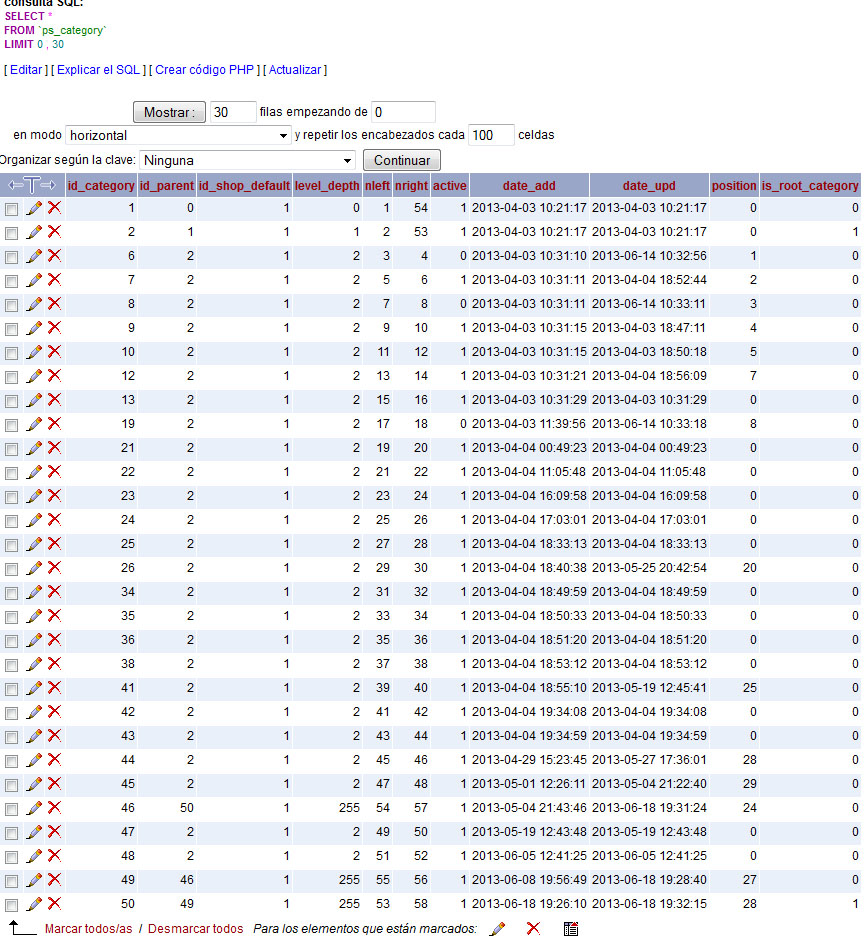Click the bottom red X to delete marked rows
Screen dimensions: 865x946
533,929
